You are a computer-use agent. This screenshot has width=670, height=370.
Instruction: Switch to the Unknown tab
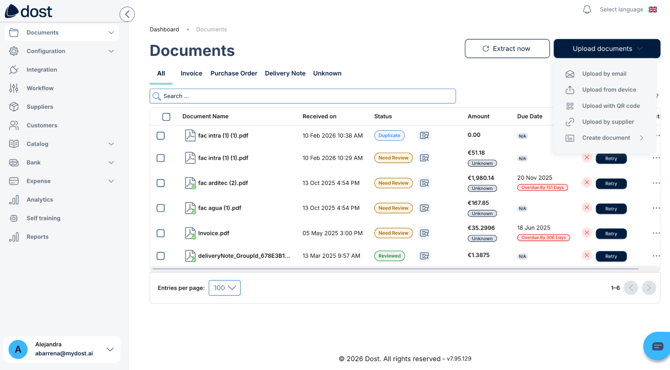[327, 73]
